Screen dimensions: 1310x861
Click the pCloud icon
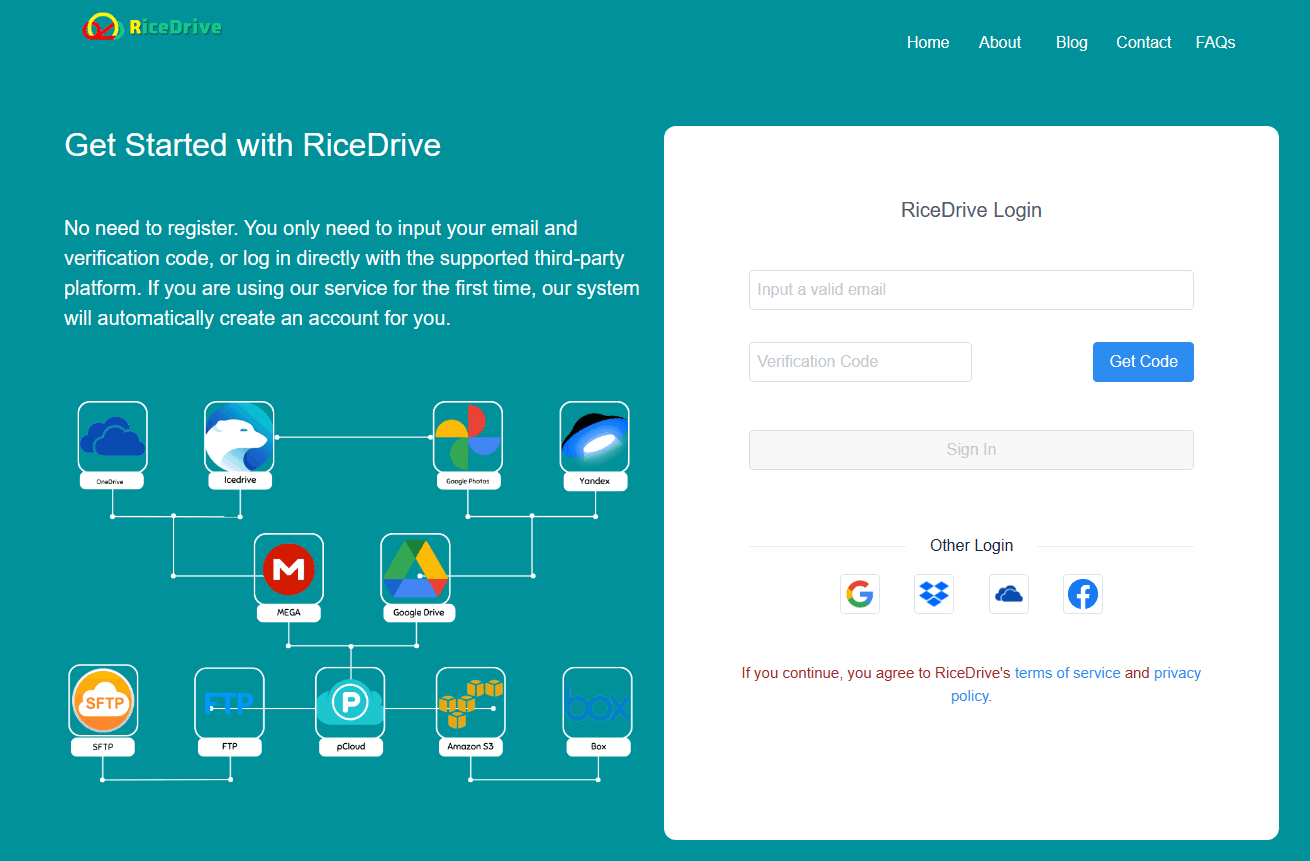point(350,703)
